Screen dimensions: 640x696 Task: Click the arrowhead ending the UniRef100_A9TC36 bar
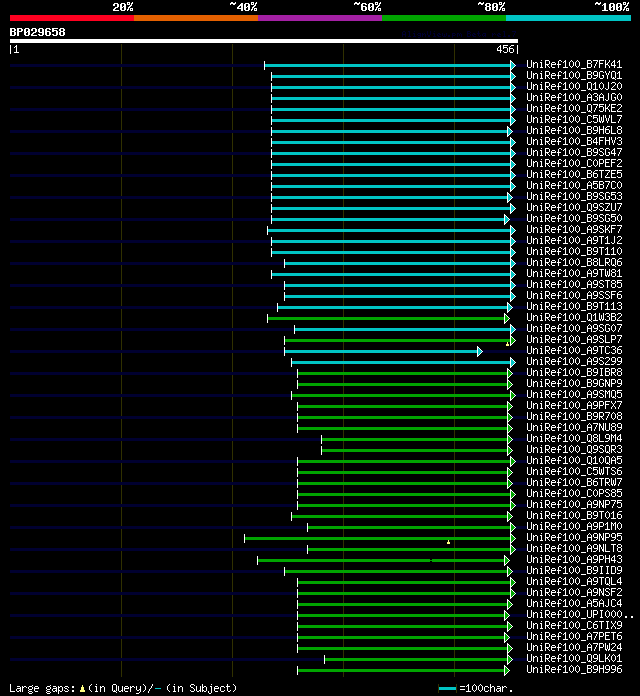[x=480, y=352]
